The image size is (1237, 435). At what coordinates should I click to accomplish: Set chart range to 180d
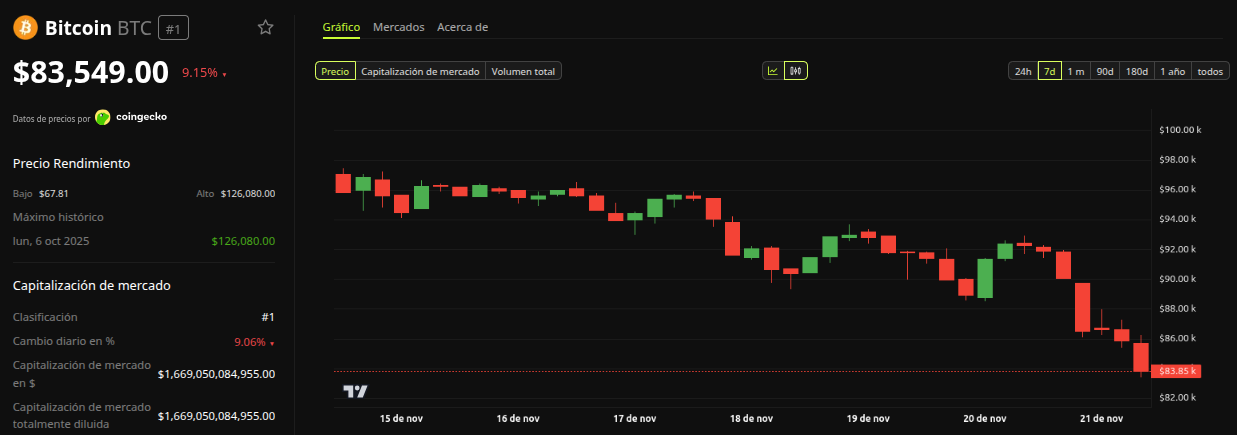point(1137,71)
